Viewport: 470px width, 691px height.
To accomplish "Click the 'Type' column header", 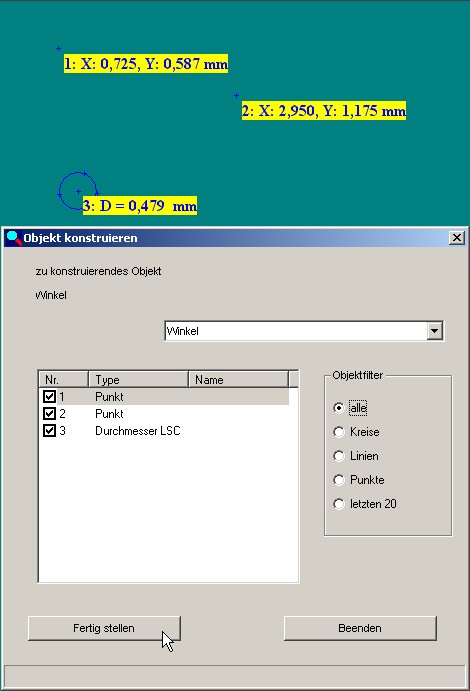I will [139, 379].
